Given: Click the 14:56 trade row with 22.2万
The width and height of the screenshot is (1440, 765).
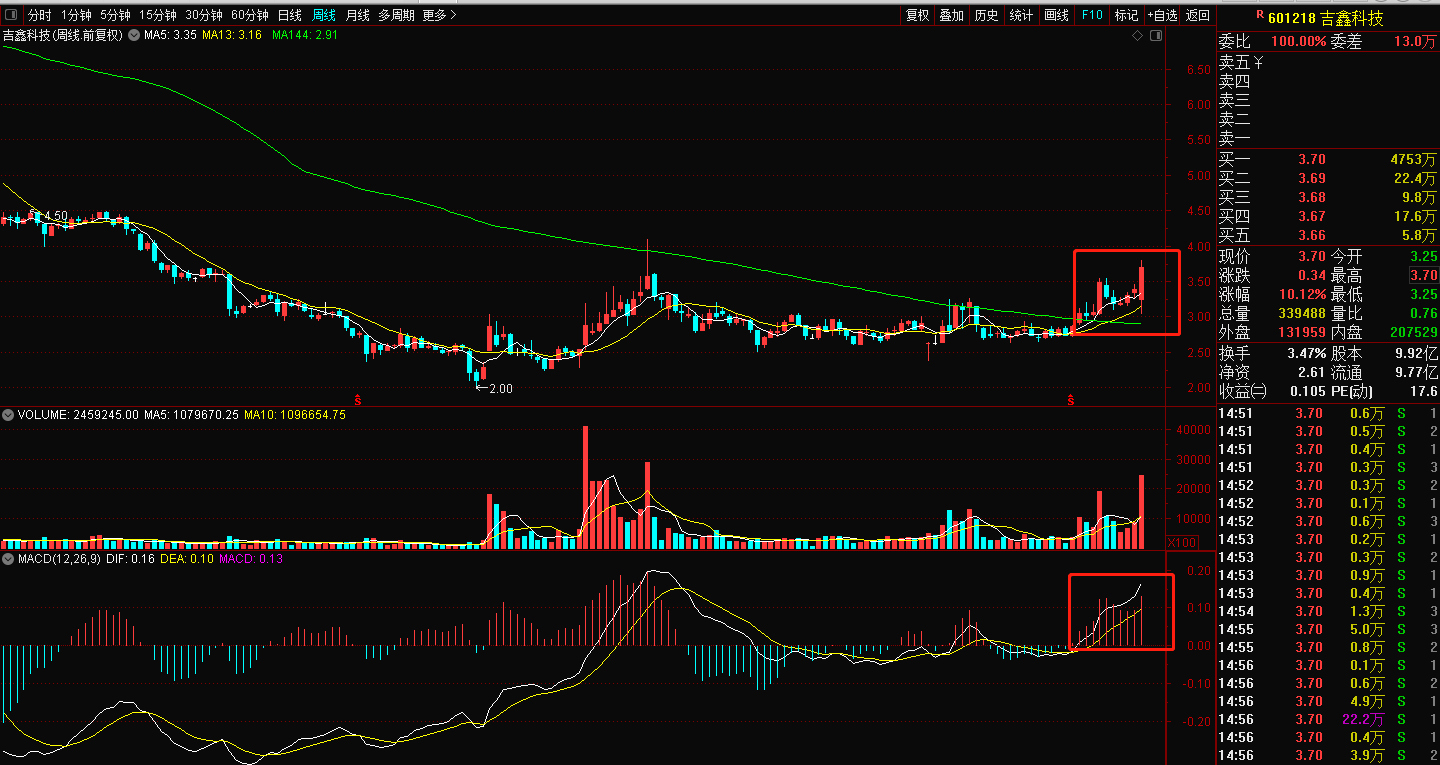Looking at the screenshot, I should point(1327,719).
